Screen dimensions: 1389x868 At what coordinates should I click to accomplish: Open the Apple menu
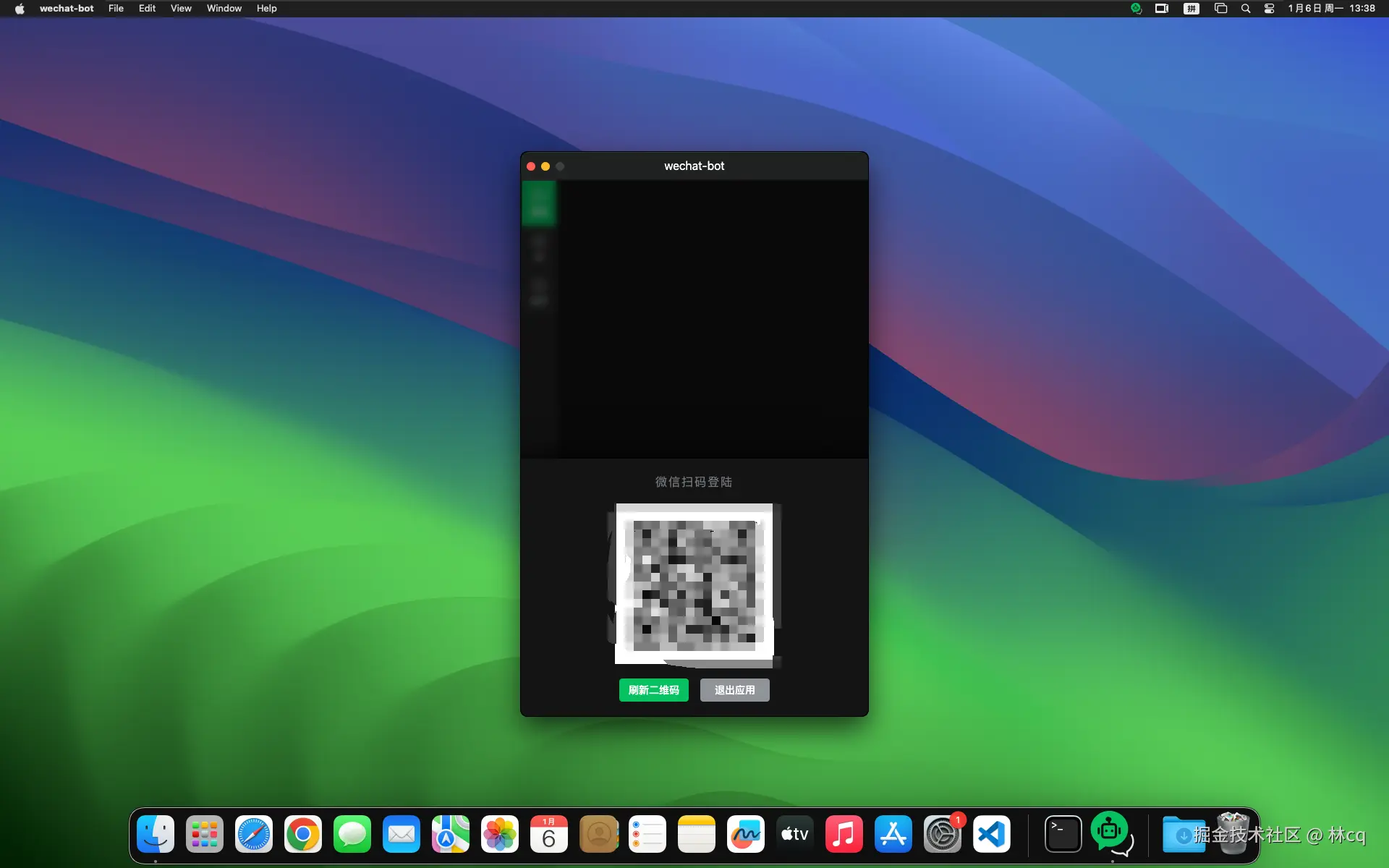(20, 9)
